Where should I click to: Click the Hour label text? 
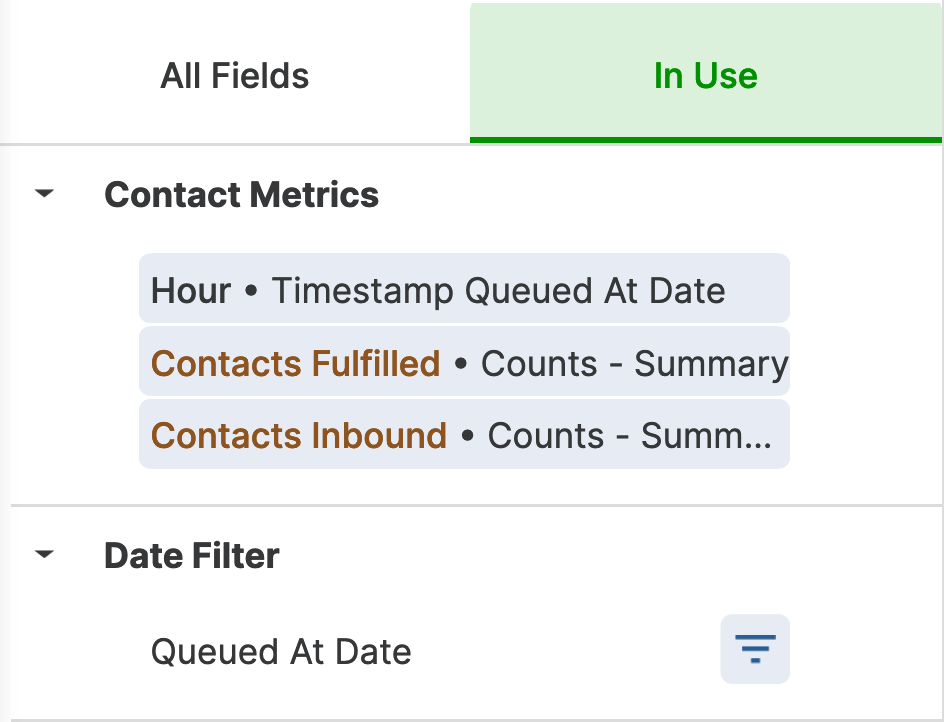[191, 291]
